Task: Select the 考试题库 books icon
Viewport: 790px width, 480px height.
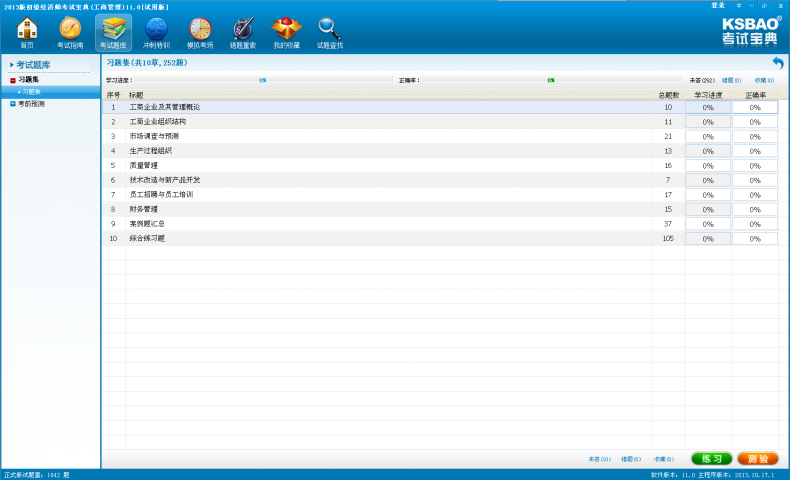Action: point(113,32)
